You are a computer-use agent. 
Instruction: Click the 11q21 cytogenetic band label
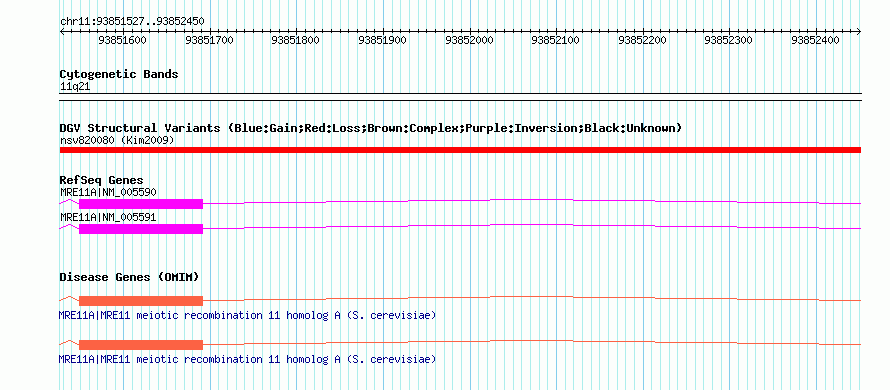click(75, 87)
